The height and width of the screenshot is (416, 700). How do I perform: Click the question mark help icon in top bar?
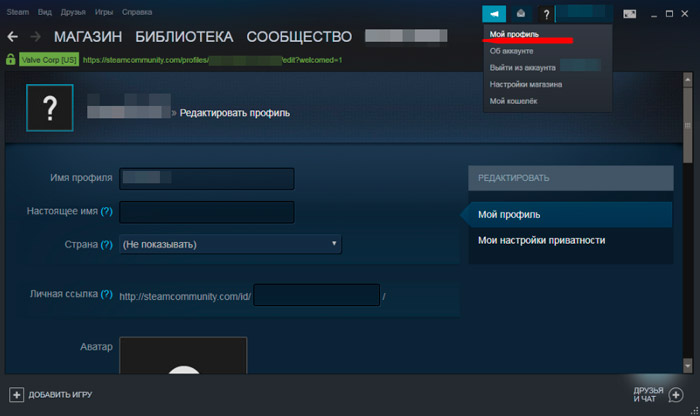pyautogui.click(x=545, y=13)
